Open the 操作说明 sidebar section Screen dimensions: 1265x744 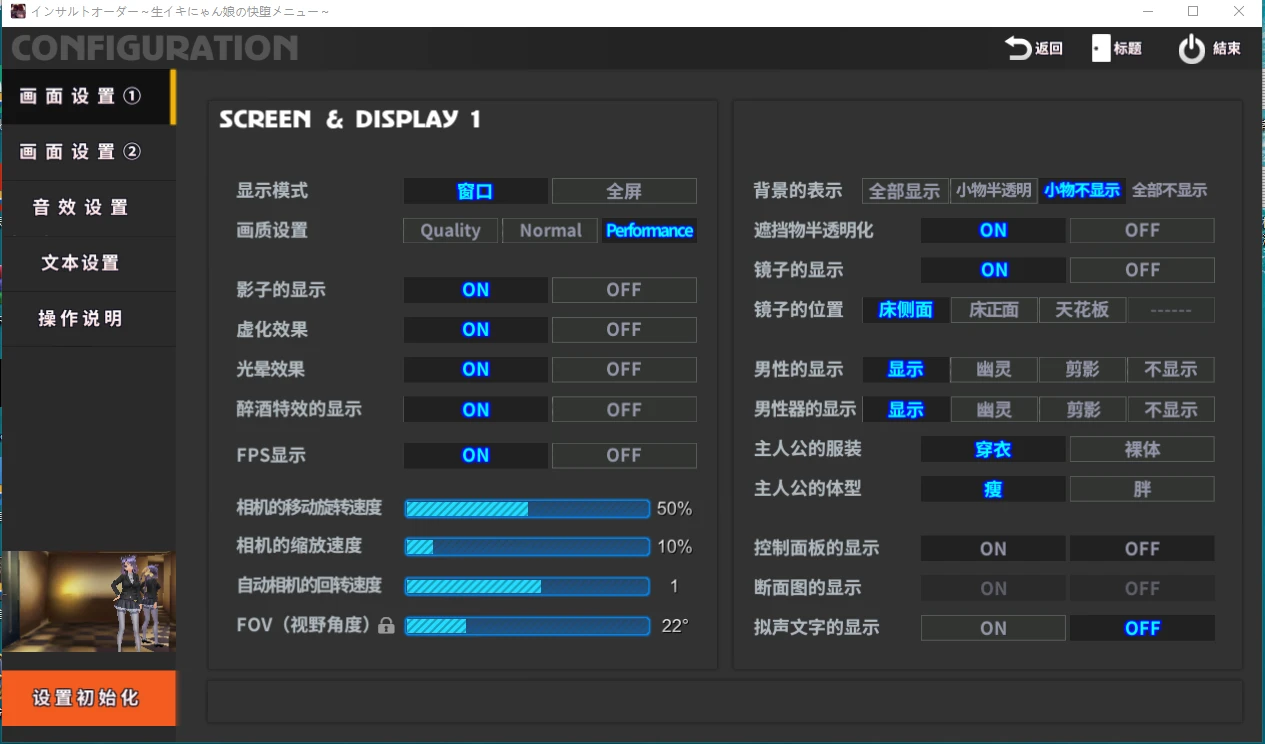[88, 319]
